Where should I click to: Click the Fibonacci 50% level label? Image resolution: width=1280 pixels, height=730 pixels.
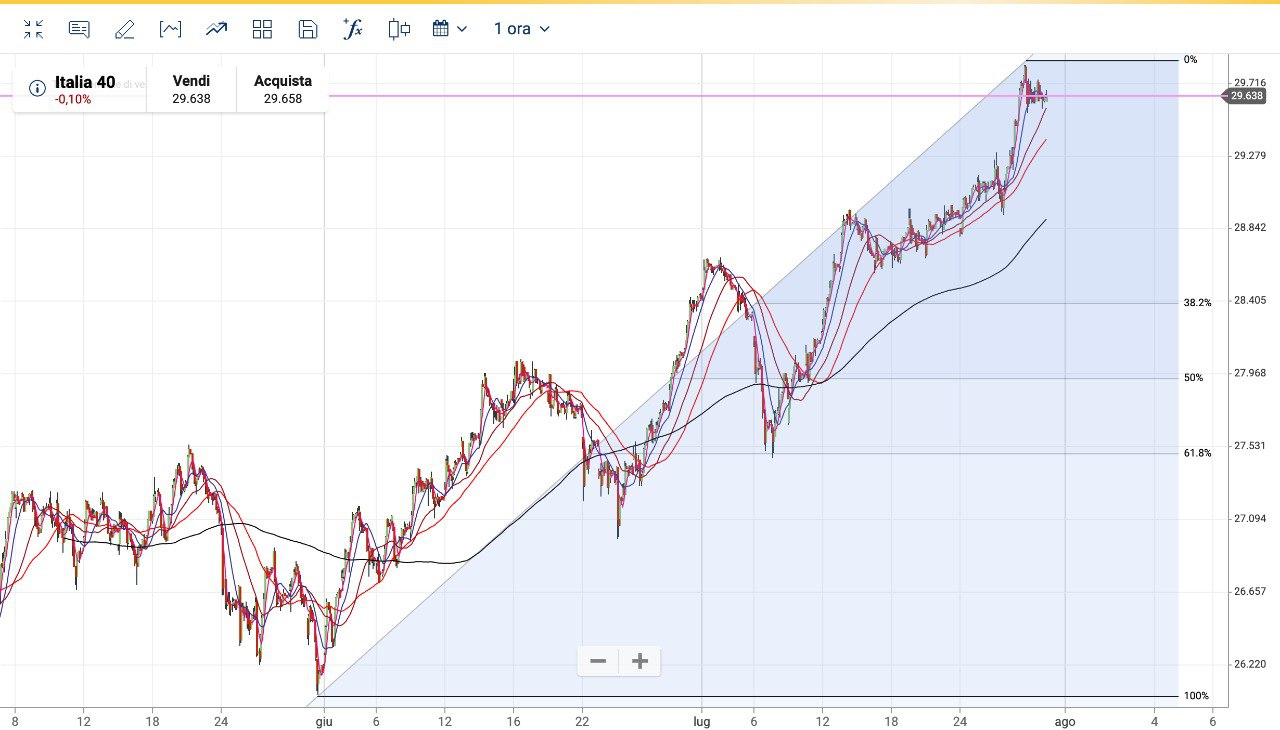pyautogui.click(x=1193, y=378)
